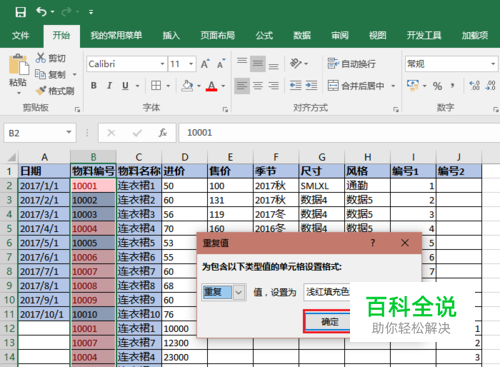Click the 粘贴 paste icon
The width and height of the screenshot is (500, 367).
(18, 64)
